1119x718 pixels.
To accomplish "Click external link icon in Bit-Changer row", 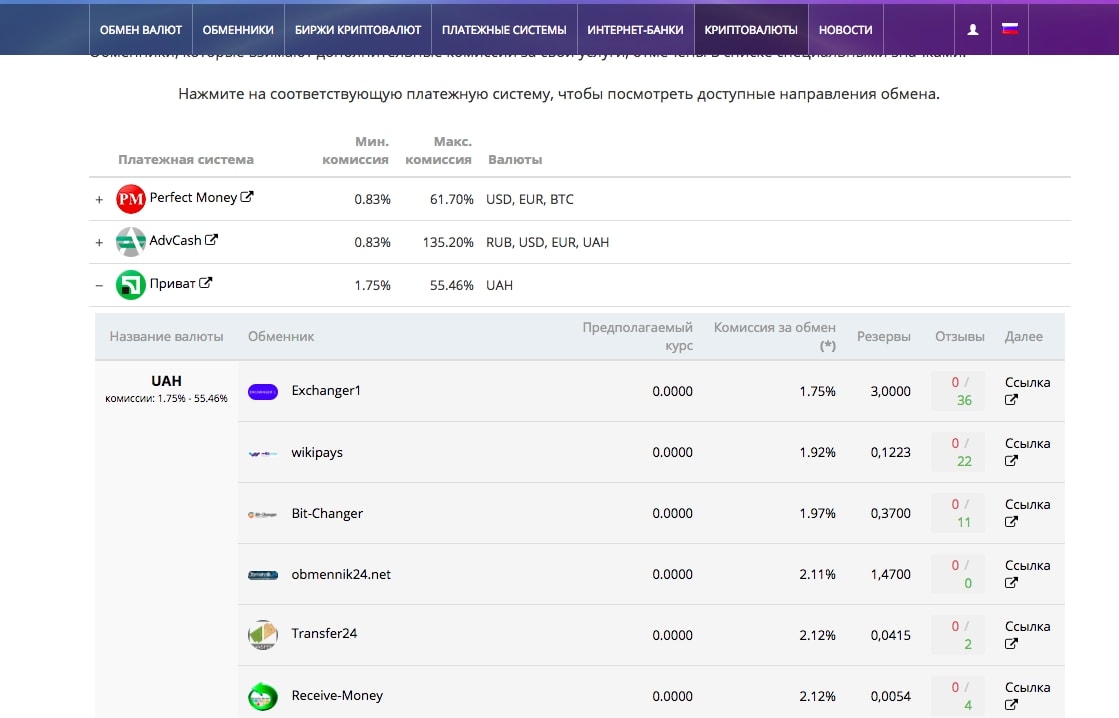I will tap(1011, 522).
